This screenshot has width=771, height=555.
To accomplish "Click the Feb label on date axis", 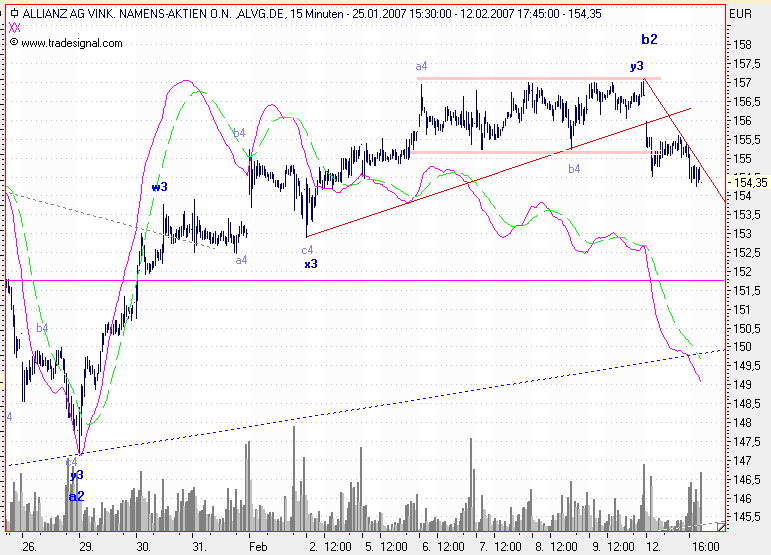I will point(255,546).
